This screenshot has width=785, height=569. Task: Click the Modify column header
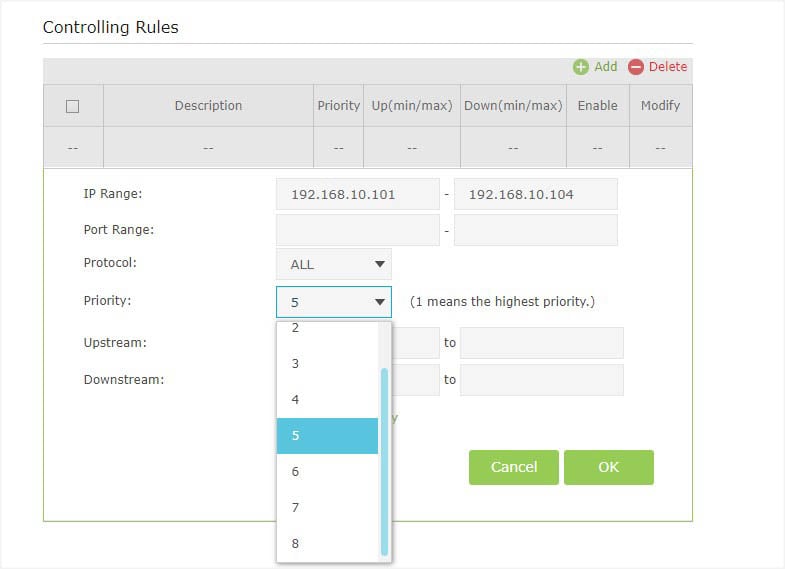(661, 106)
